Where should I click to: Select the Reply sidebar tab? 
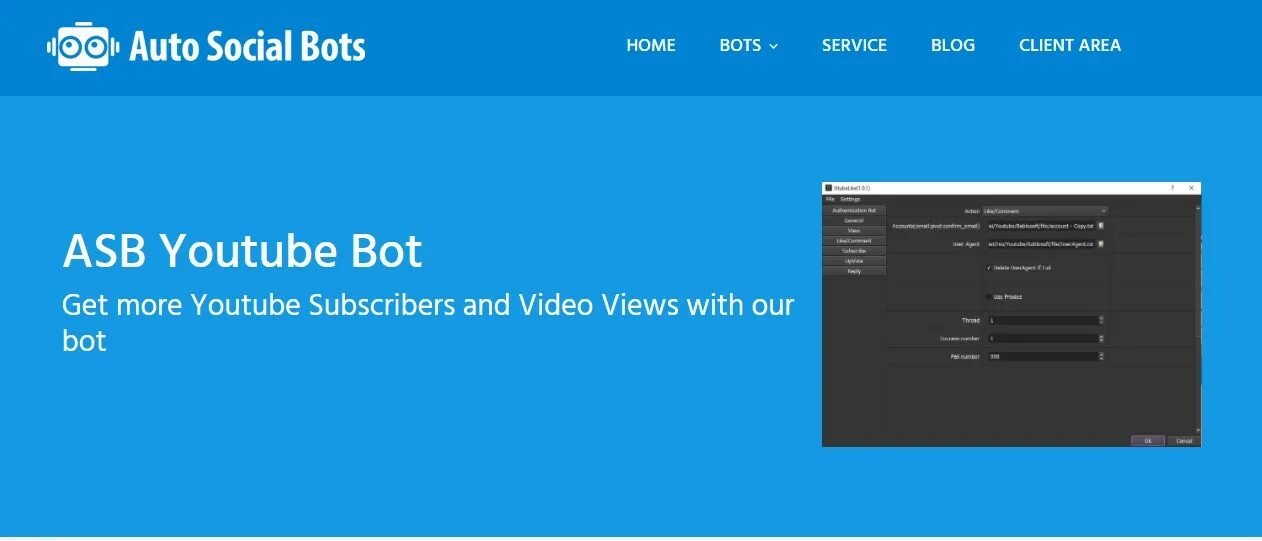click(x=854, y=271)
